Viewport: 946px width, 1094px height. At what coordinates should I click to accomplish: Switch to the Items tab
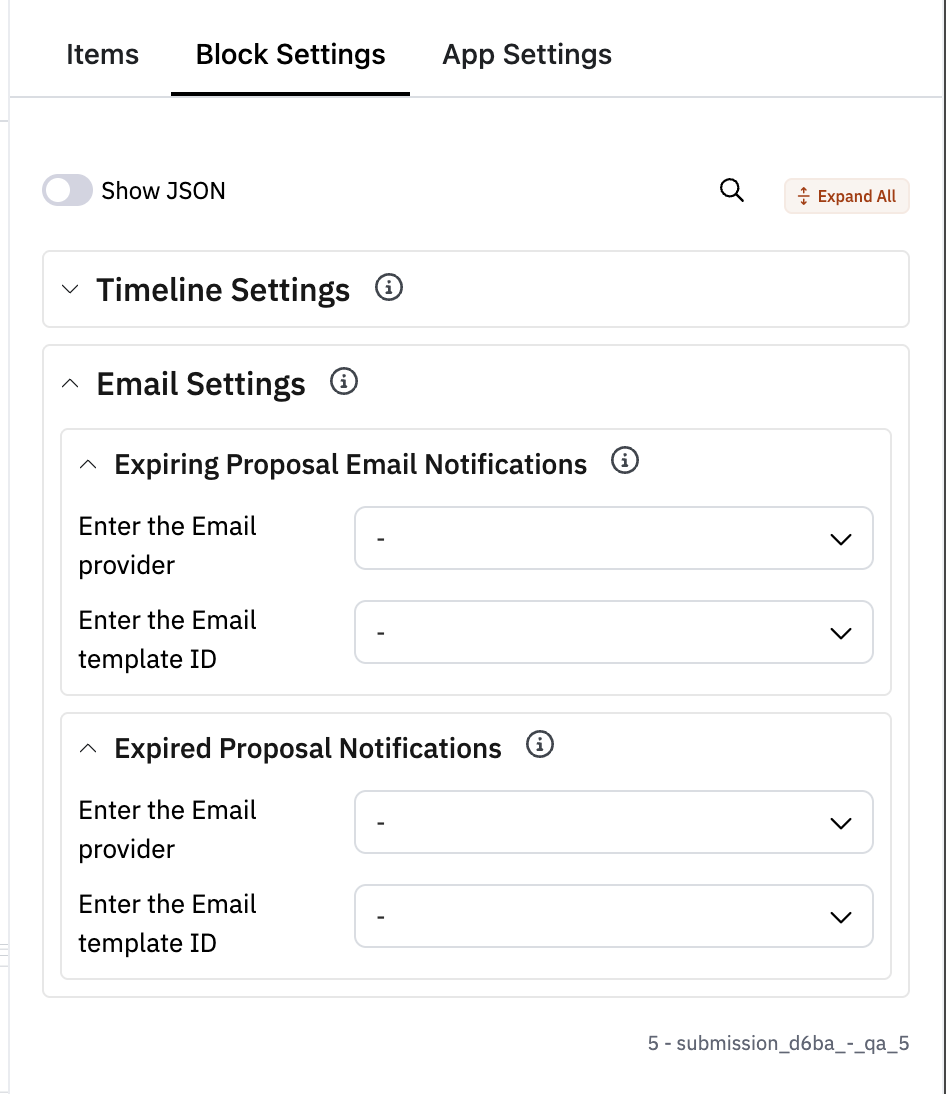pyautogui.click(x=102, y=54)
